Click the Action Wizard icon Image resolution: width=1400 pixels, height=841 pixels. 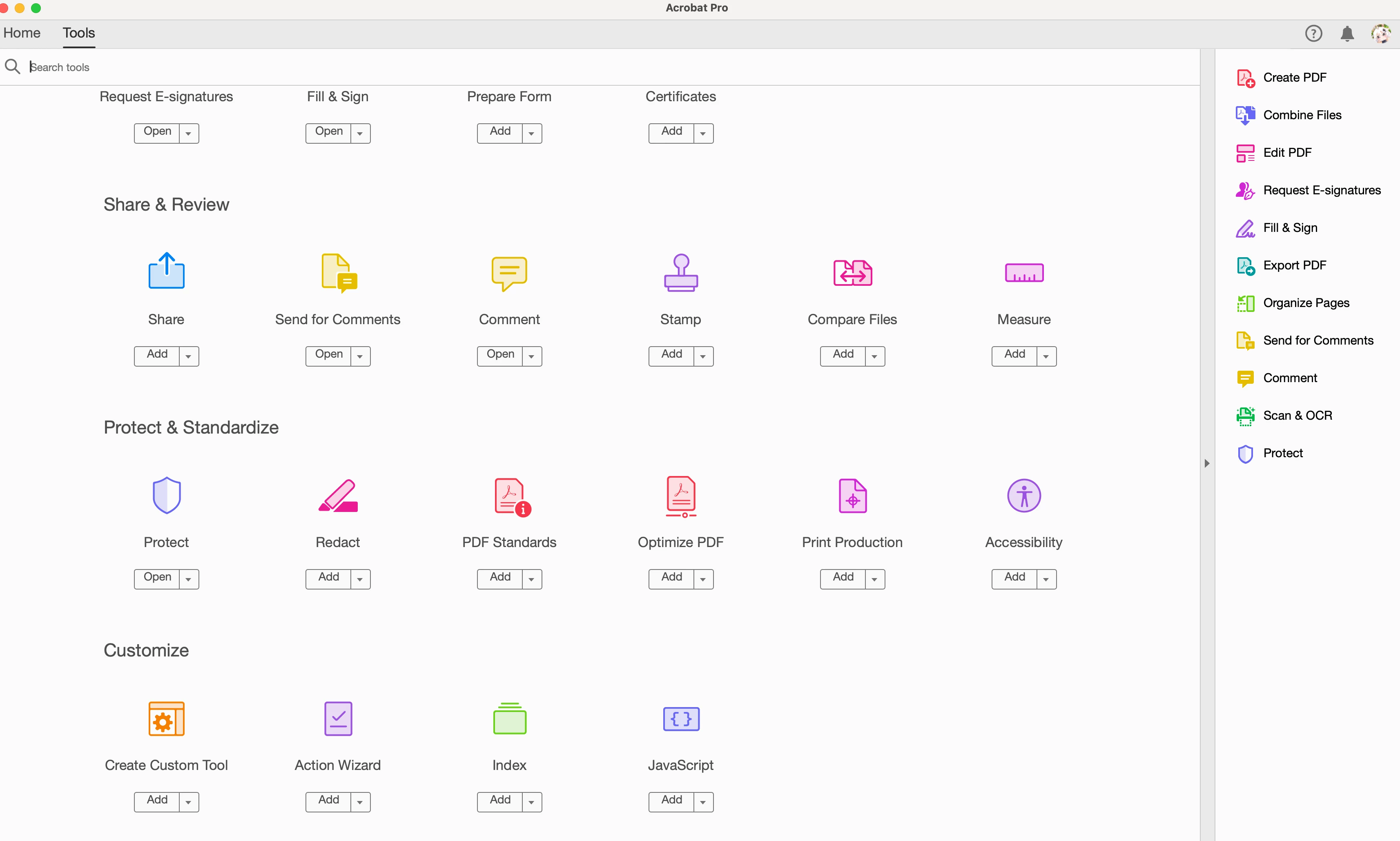point(338,719)
